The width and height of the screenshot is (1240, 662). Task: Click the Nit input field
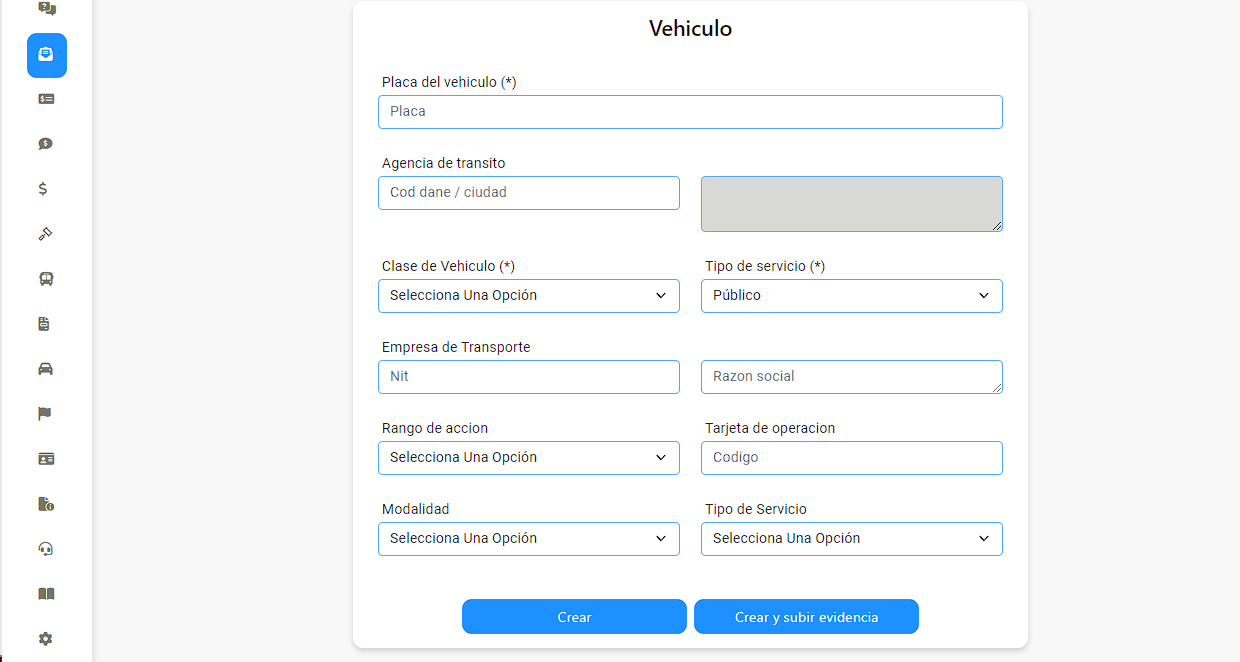[x=529, y=377]
